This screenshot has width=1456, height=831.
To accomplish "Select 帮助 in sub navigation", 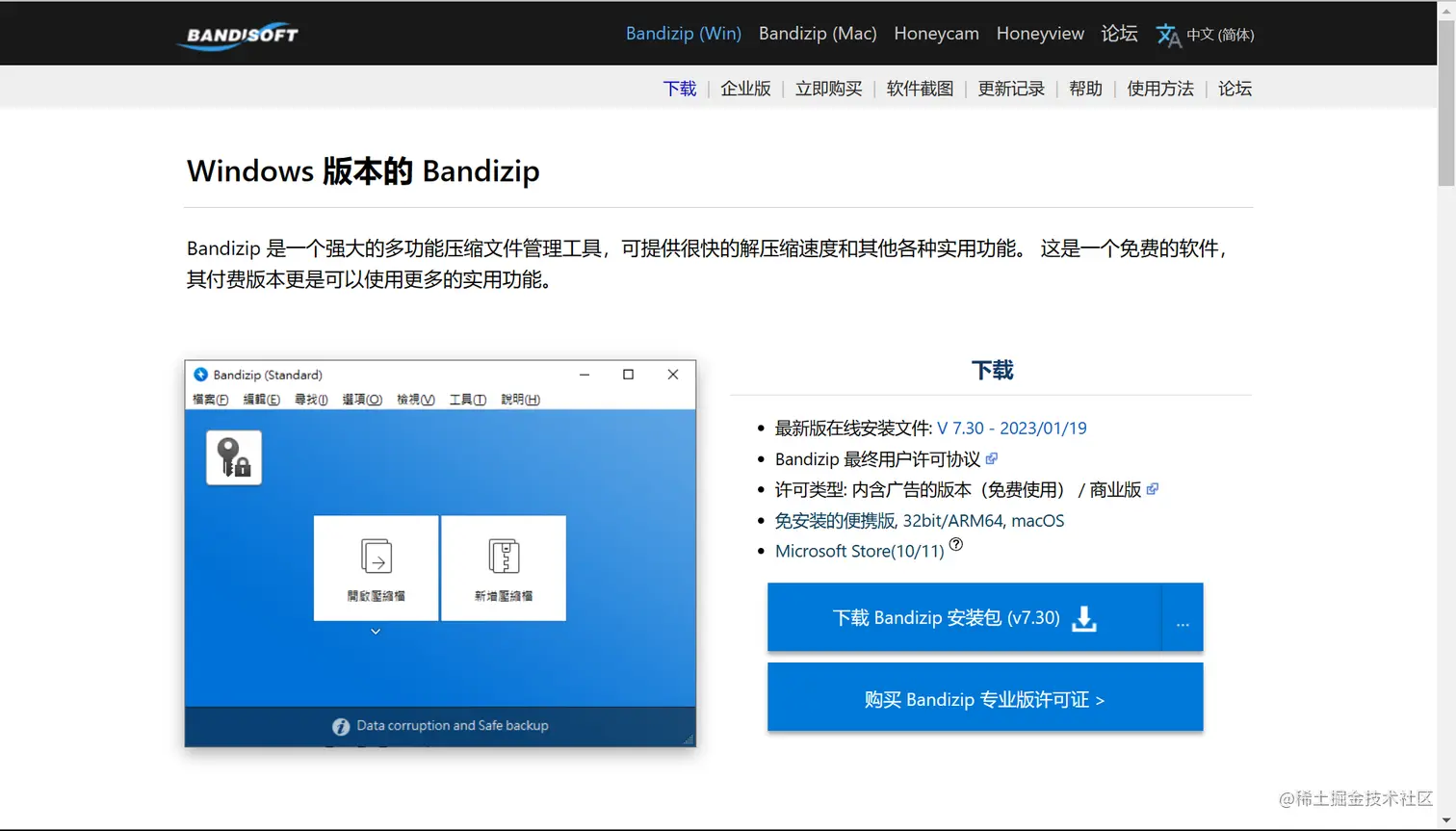I will click(1085, 89).
